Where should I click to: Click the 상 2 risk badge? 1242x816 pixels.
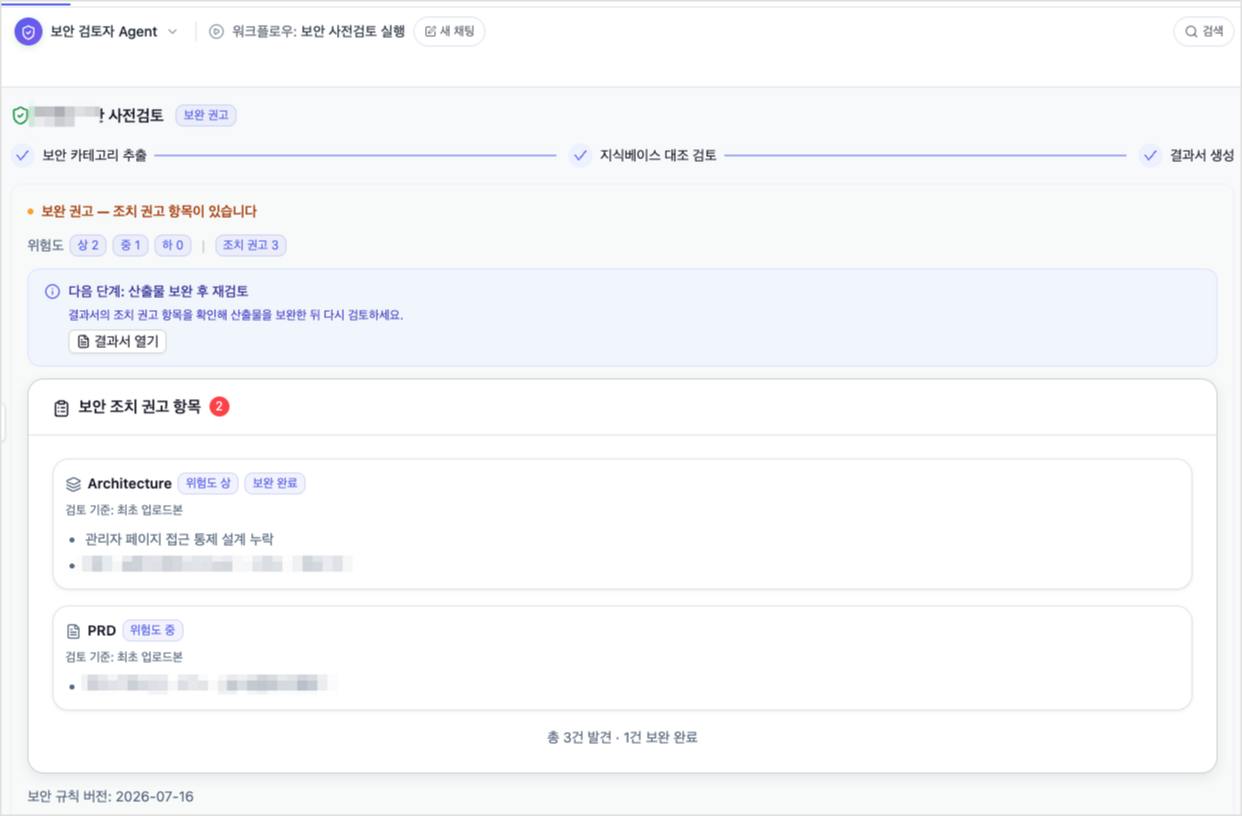click(x=88, y=245)
